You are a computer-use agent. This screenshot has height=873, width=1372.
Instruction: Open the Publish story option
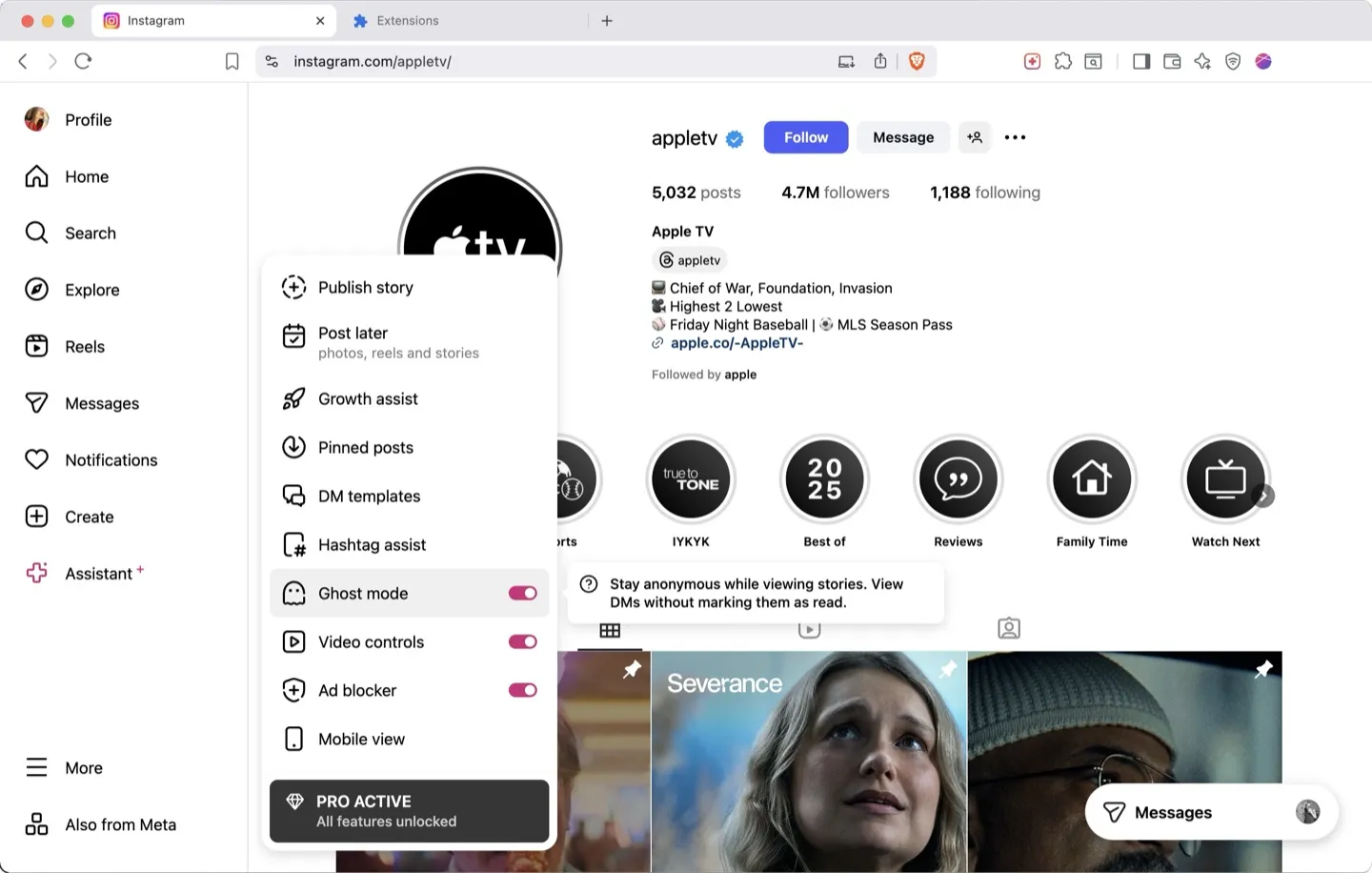coord(365,287)
